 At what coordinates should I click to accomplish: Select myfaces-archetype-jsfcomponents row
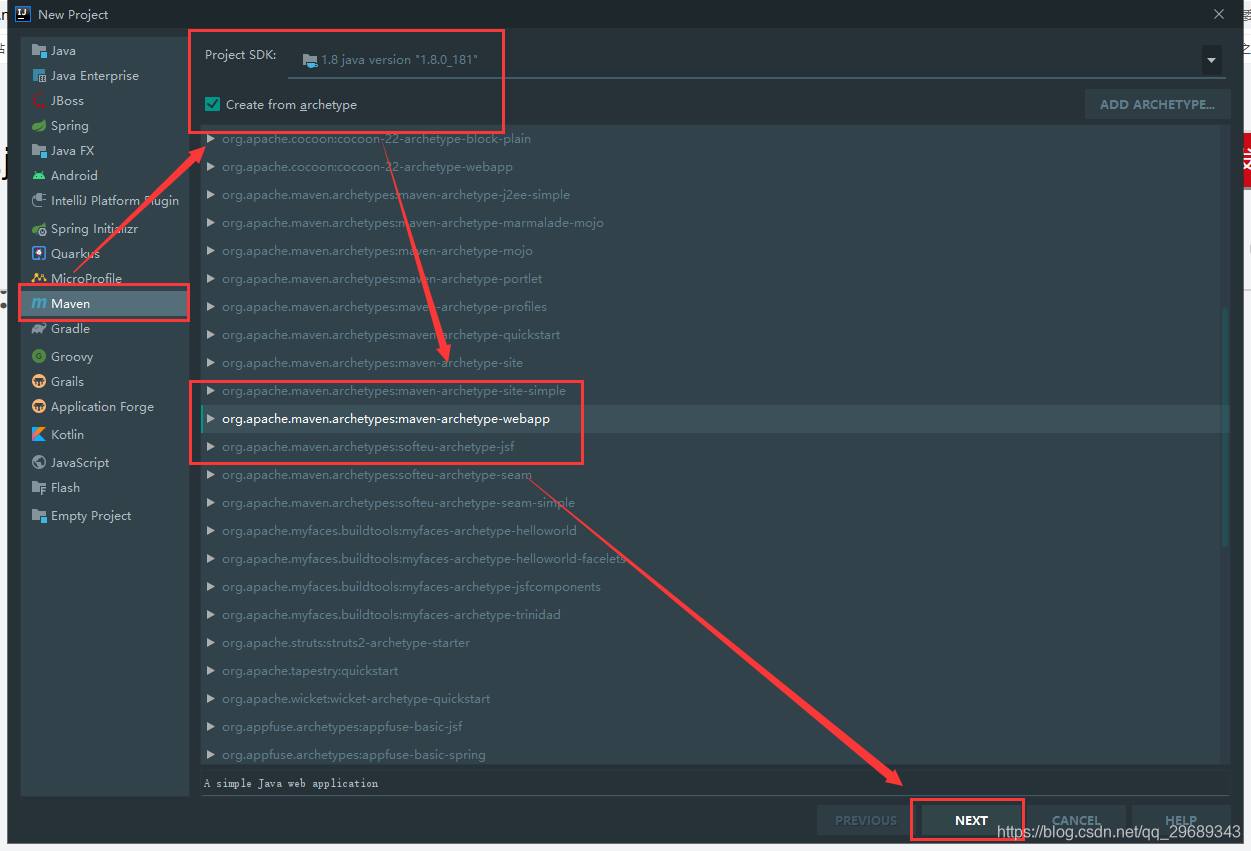point(711,587)
